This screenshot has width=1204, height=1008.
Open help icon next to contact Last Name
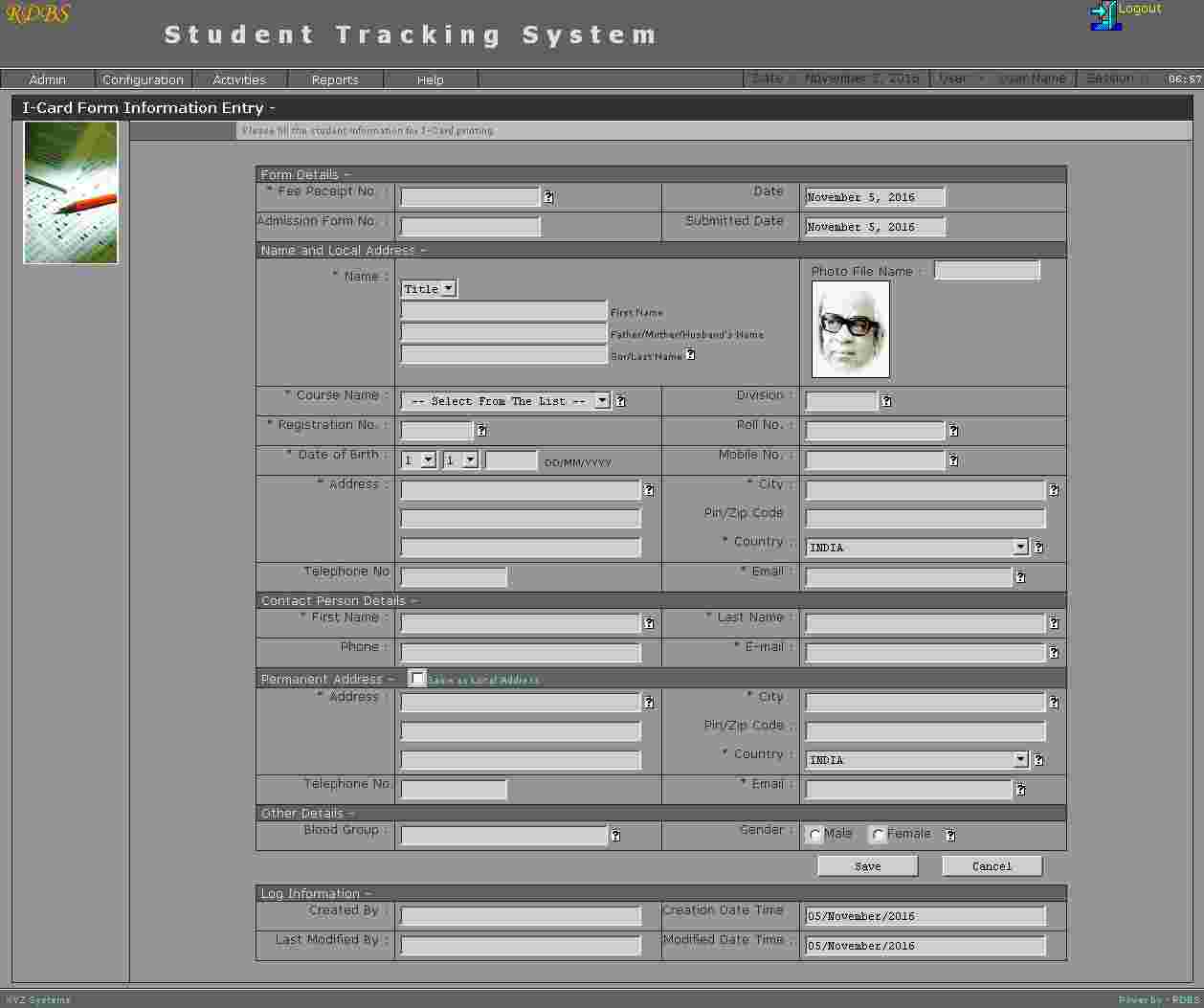pyautogui.click(x=1054, y=623)
